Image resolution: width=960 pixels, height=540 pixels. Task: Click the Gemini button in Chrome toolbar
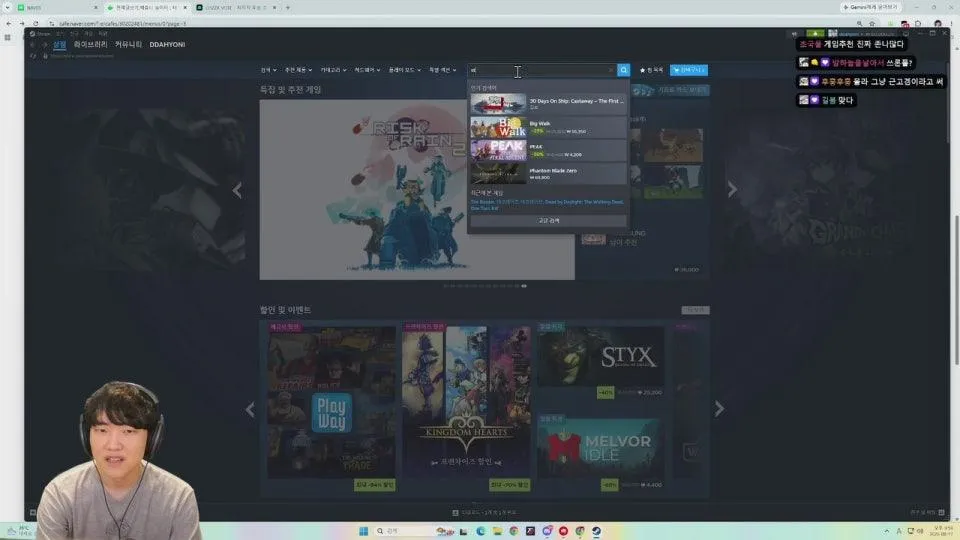coord(871,7)
